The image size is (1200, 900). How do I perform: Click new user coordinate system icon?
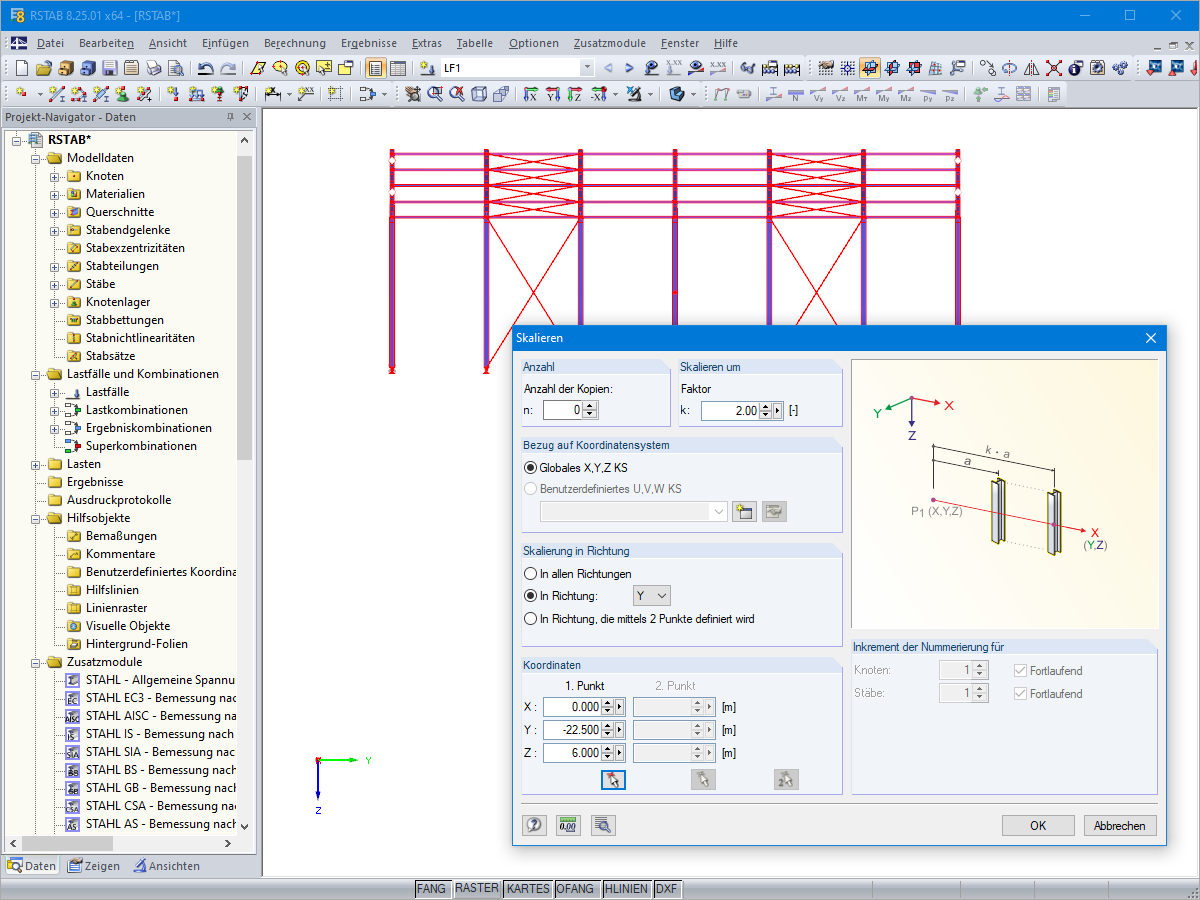(x=744, y=511)
